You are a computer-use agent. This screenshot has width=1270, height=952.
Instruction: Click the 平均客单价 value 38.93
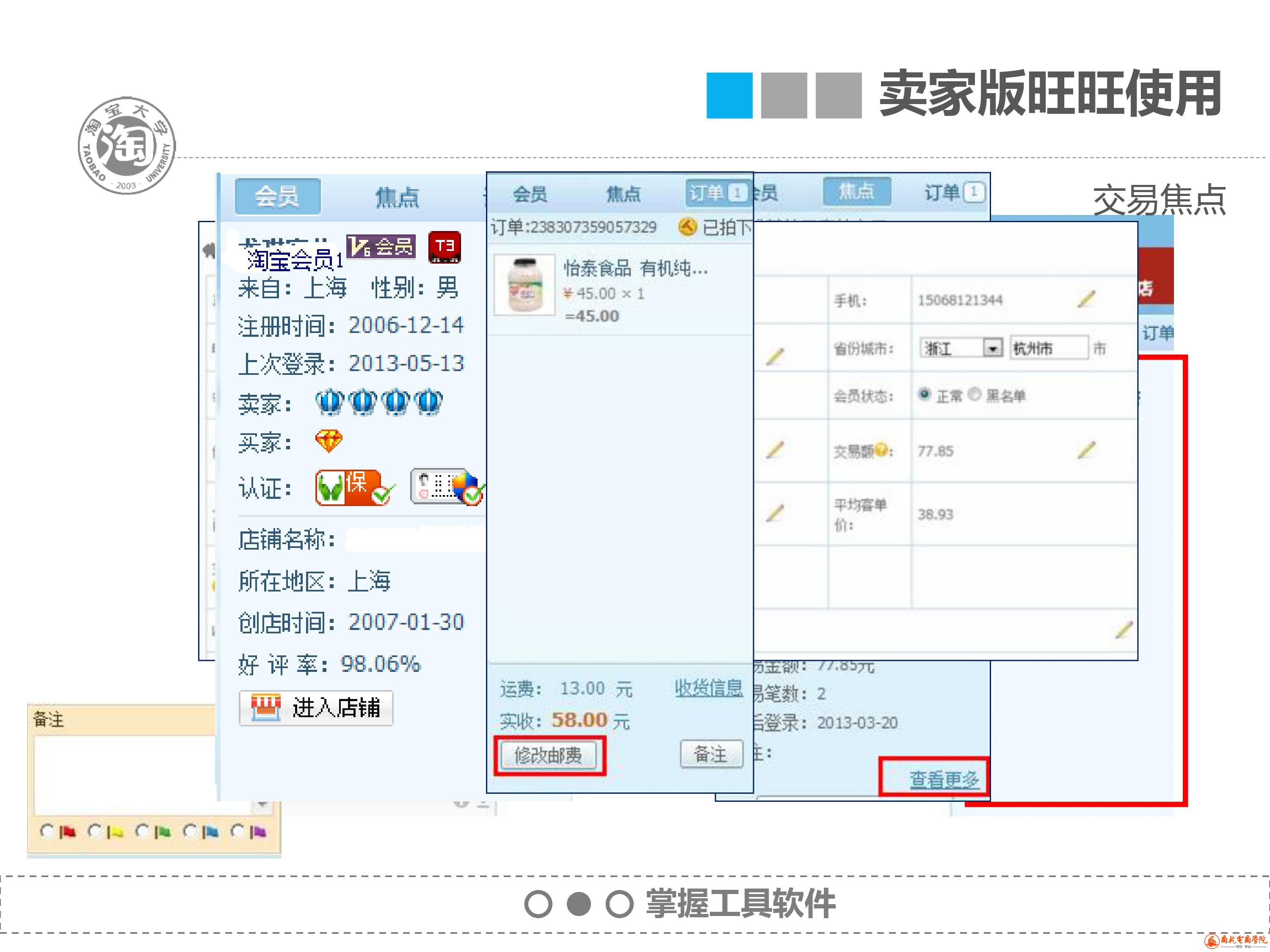coord(935,514)
